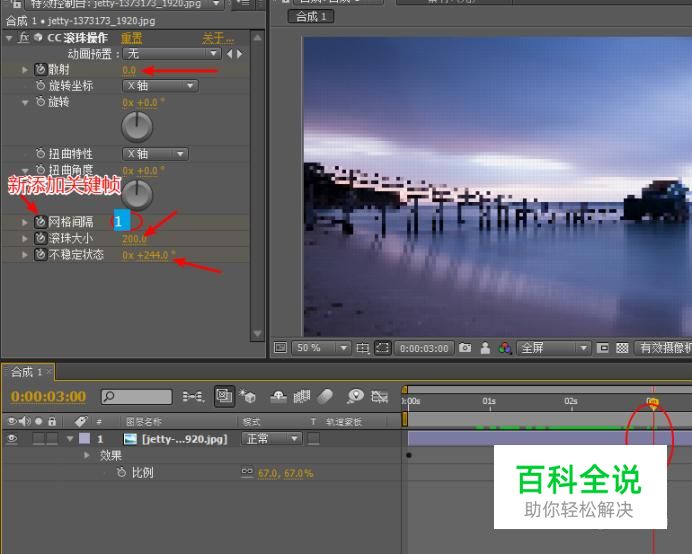Collapse the CC 滚珠操作 effect

(9, 38)
